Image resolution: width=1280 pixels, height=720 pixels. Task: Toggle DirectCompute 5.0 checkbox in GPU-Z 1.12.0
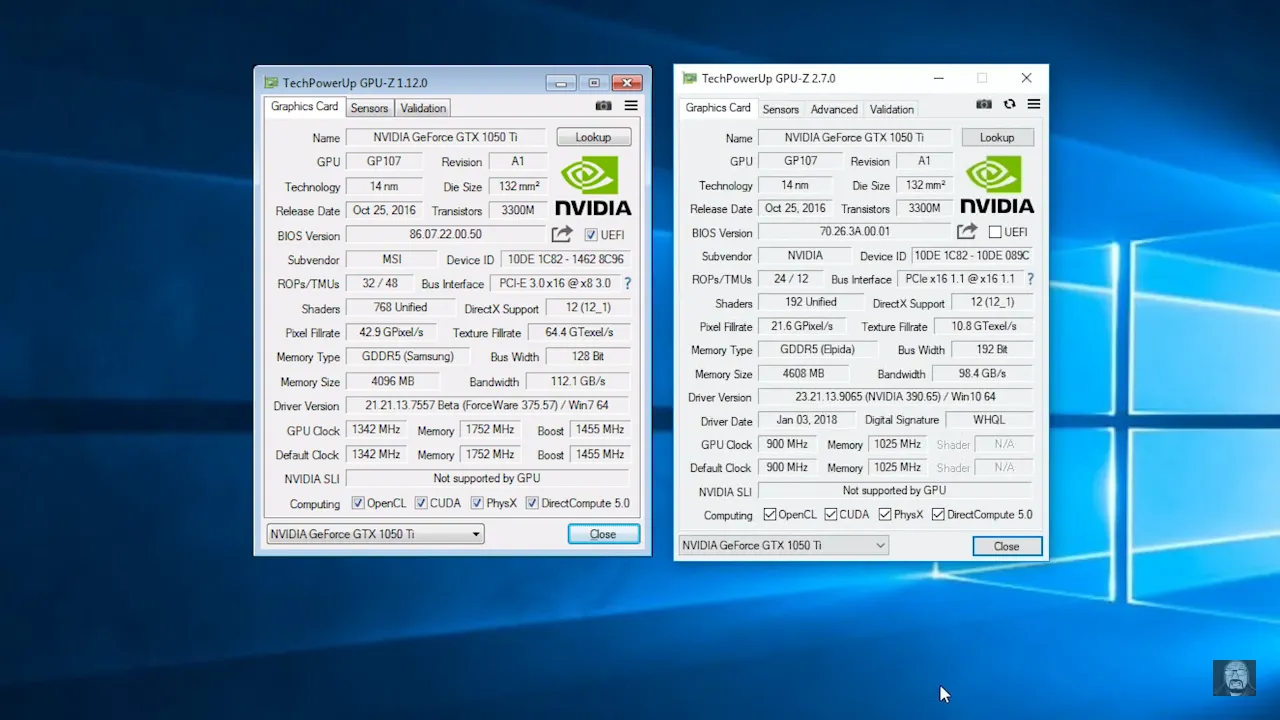[x=532, y=503]
